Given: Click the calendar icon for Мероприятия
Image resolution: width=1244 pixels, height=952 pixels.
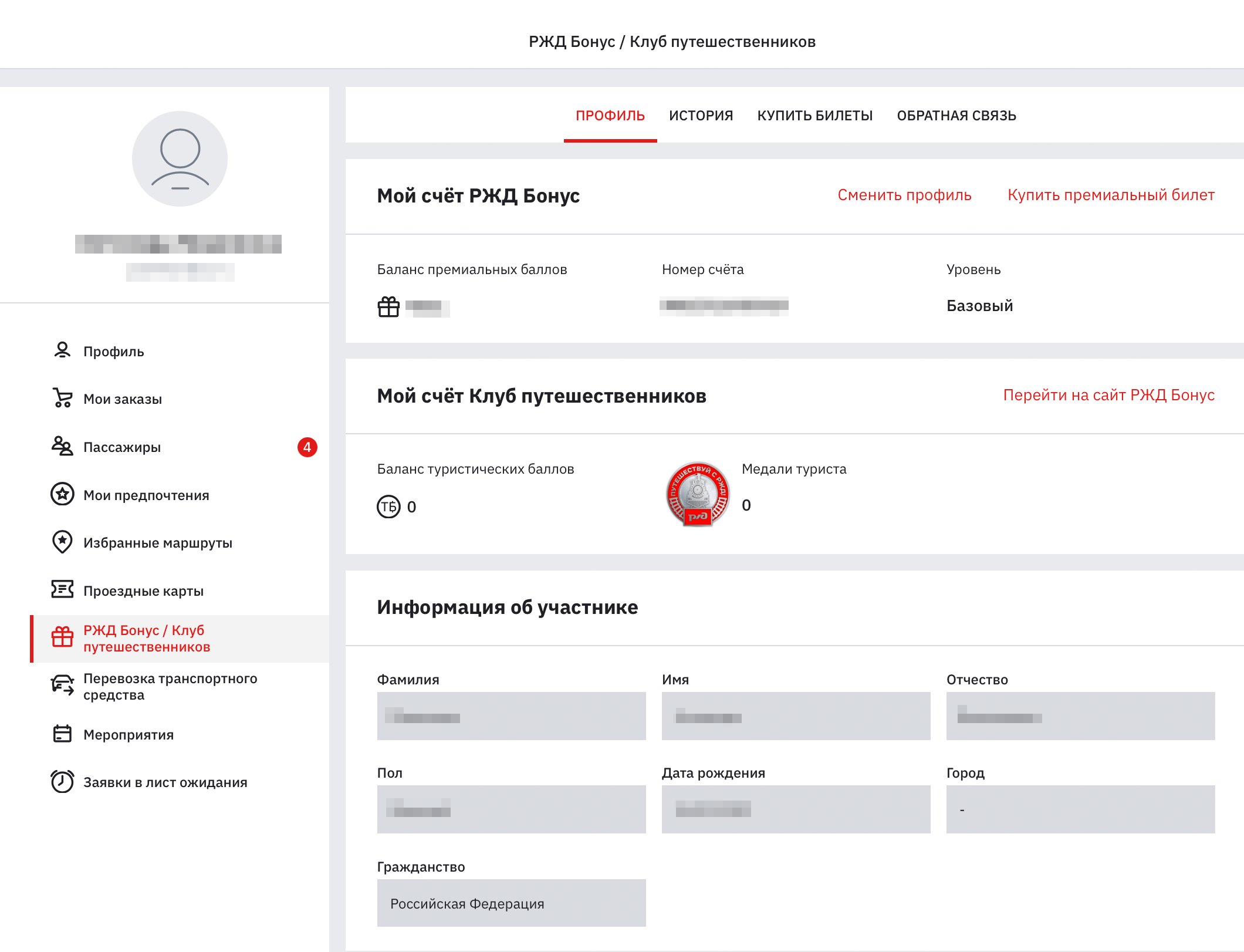Looking at the screenshot, I should (x=62, y=734).
